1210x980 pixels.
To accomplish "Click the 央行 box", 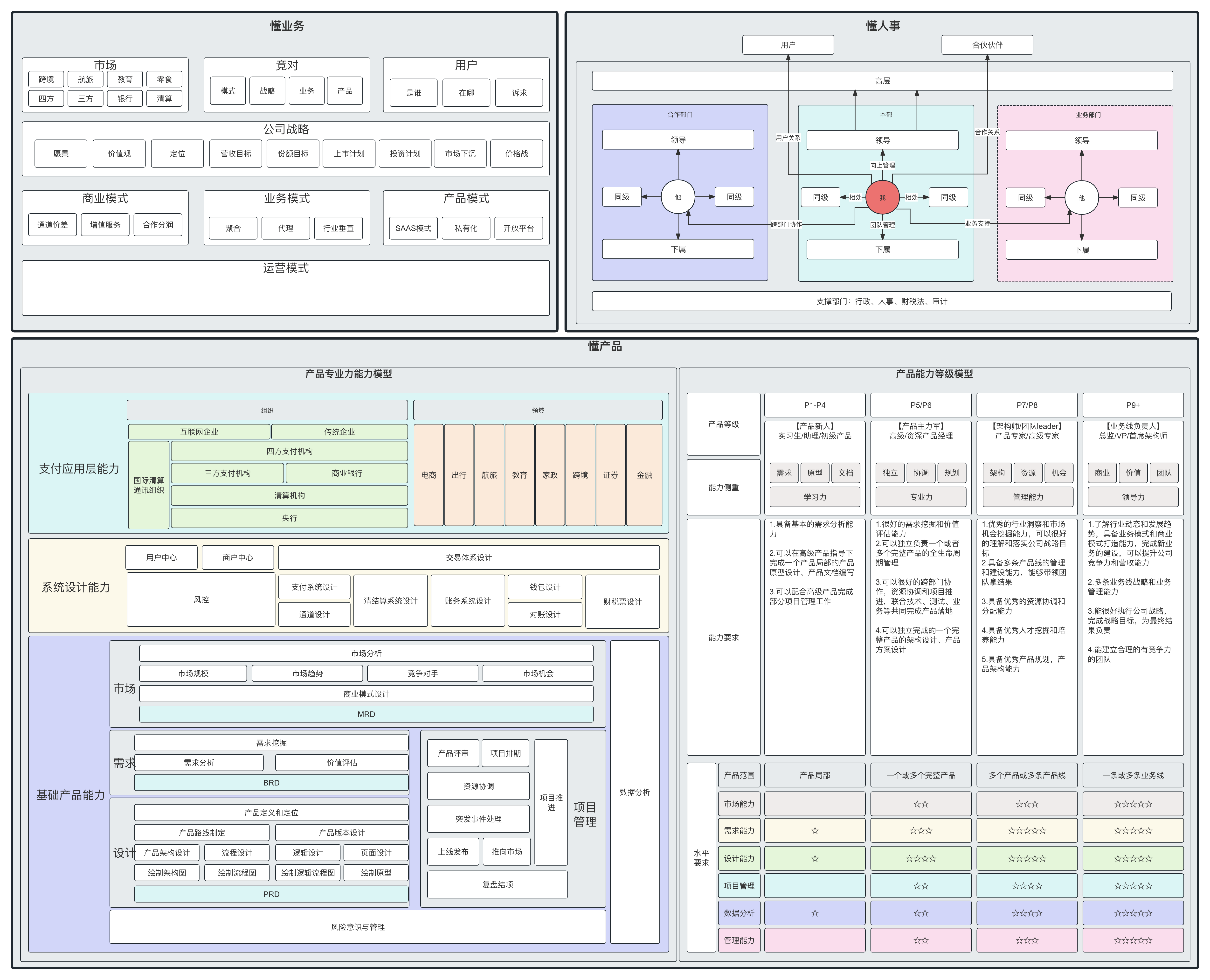I will tap(289, 518).
